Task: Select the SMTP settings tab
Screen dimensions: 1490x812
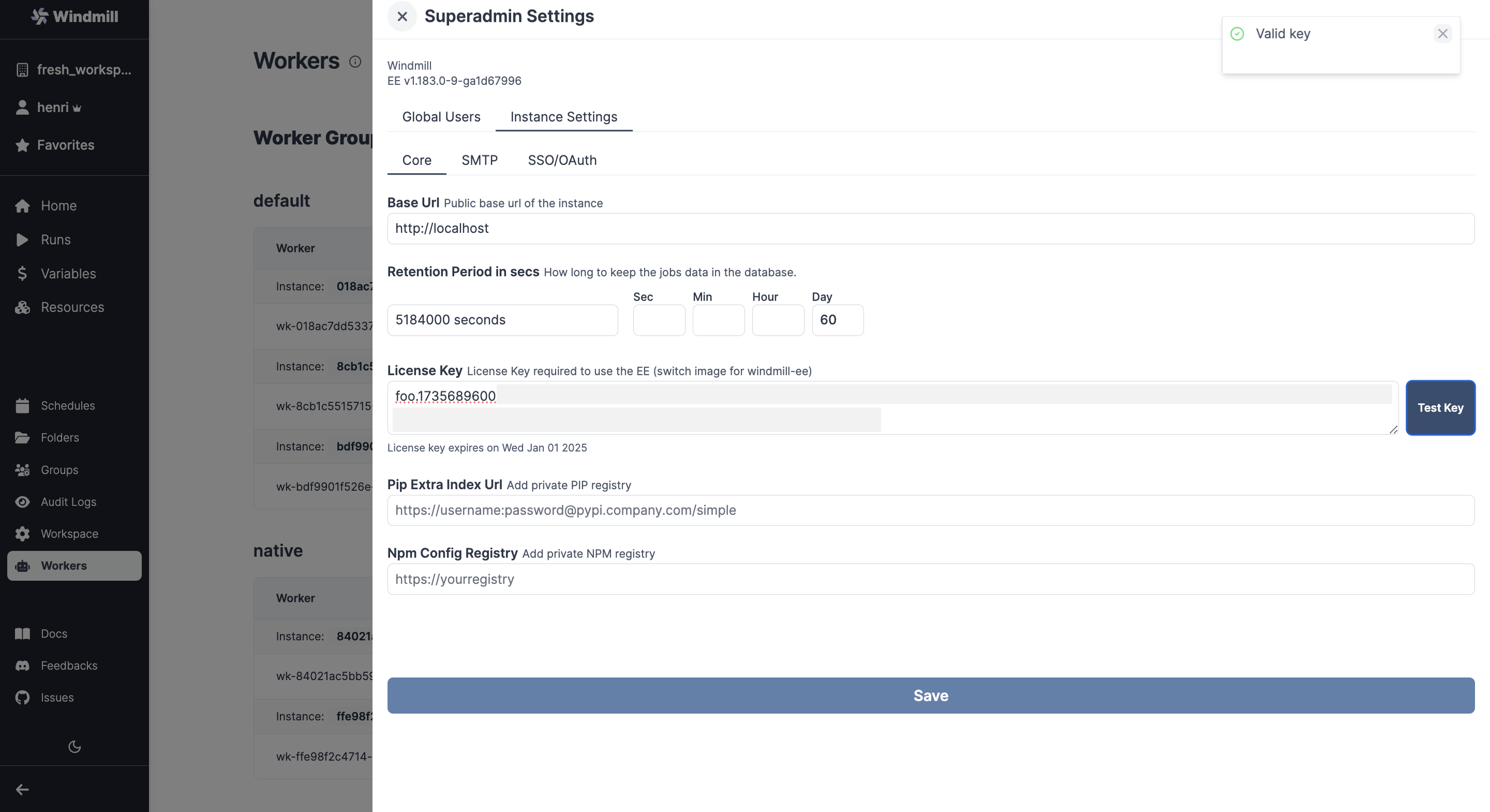Action: (479, 160)
